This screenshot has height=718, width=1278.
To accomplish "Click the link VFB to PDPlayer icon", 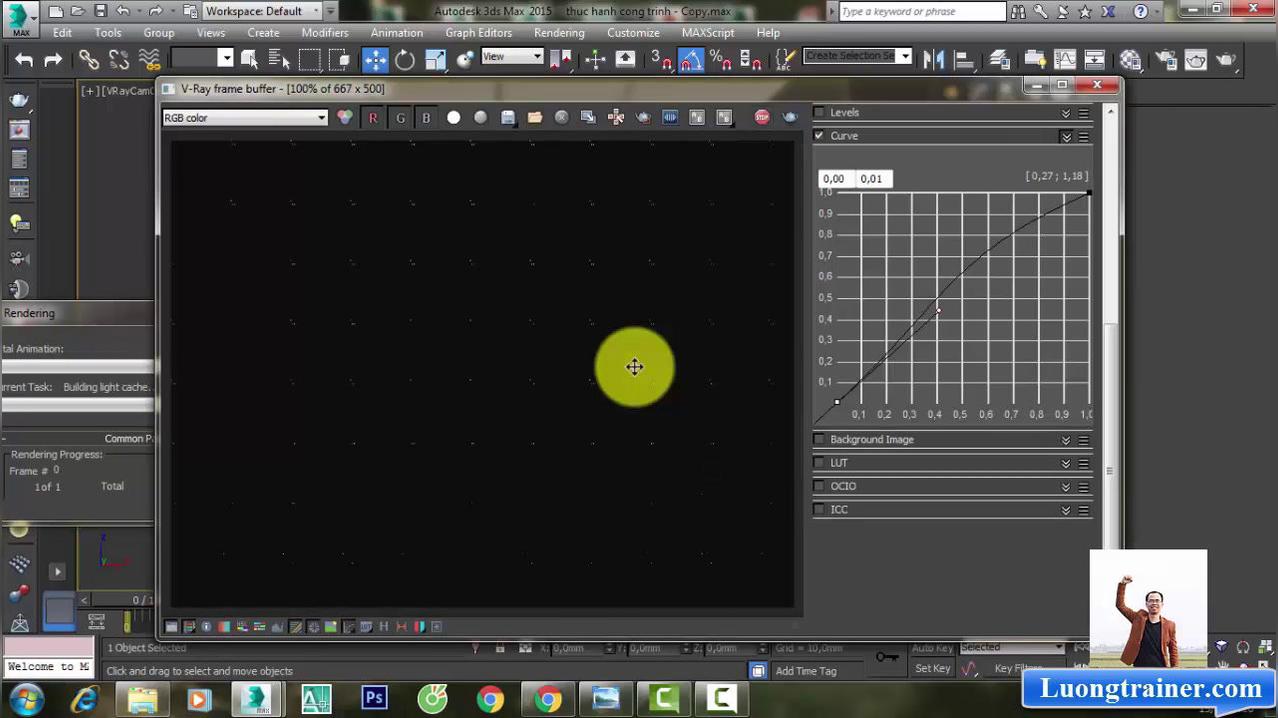I will tap(670, 118).
